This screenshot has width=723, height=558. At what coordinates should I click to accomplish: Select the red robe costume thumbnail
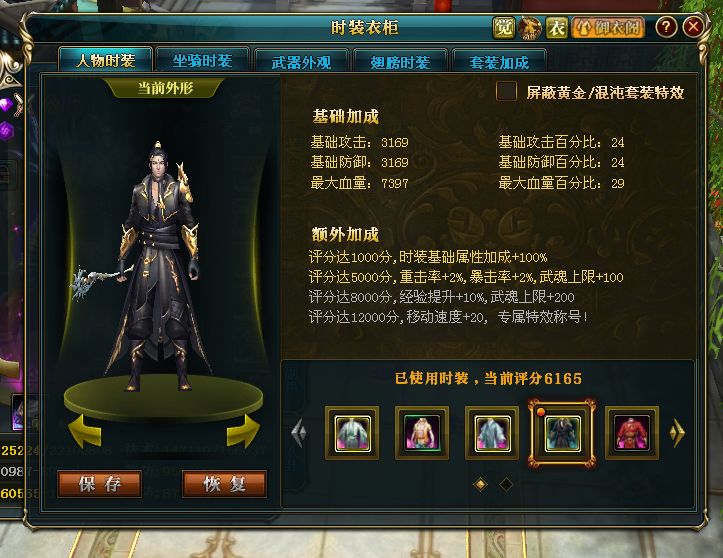pos(632,433)
